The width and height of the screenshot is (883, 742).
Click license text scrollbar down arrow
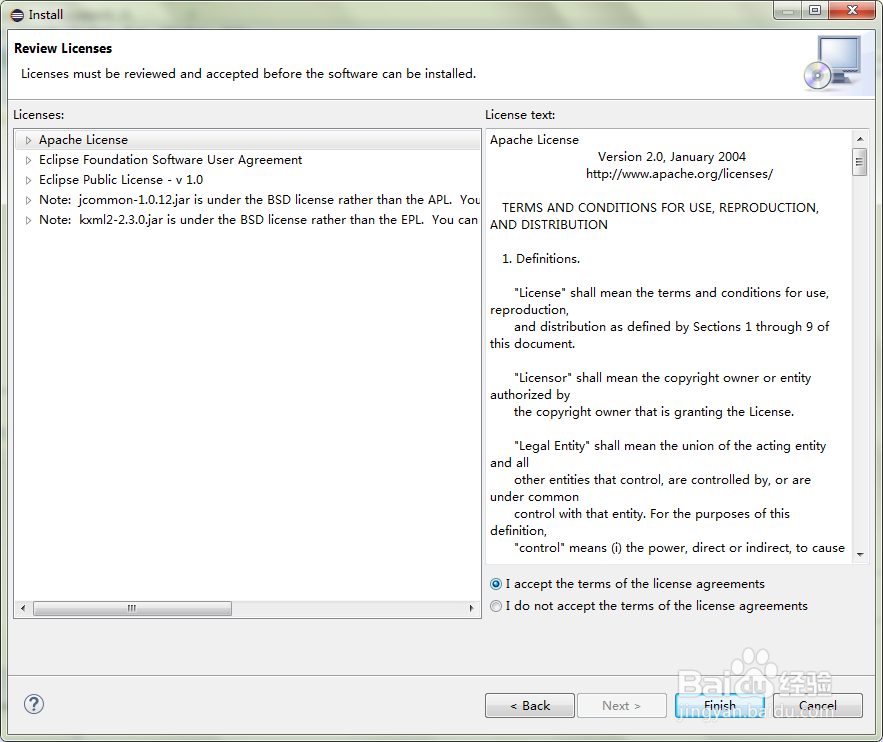click(859, 555)
